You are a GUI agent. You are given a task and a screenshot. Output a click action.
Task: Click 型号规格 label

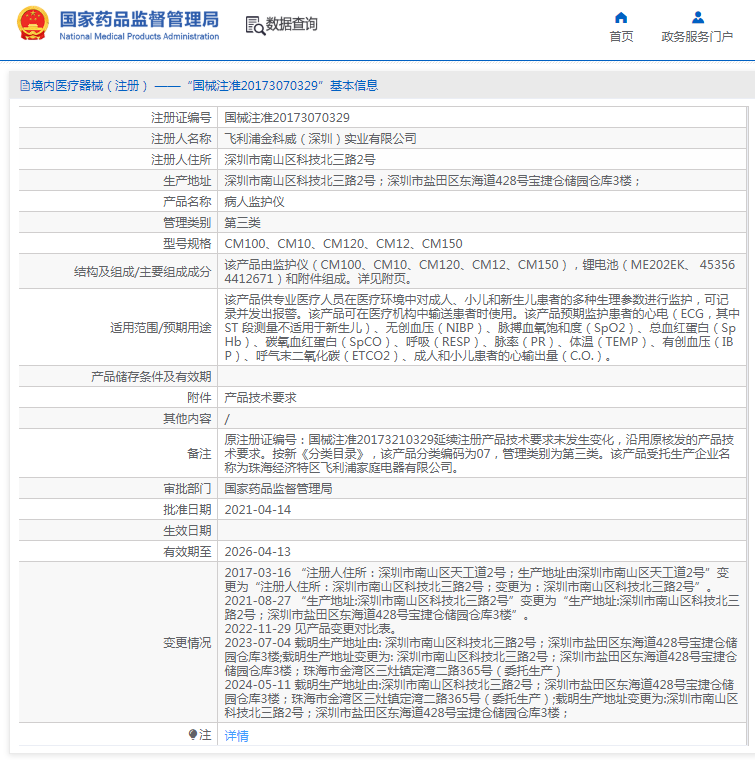coord(187,244)
